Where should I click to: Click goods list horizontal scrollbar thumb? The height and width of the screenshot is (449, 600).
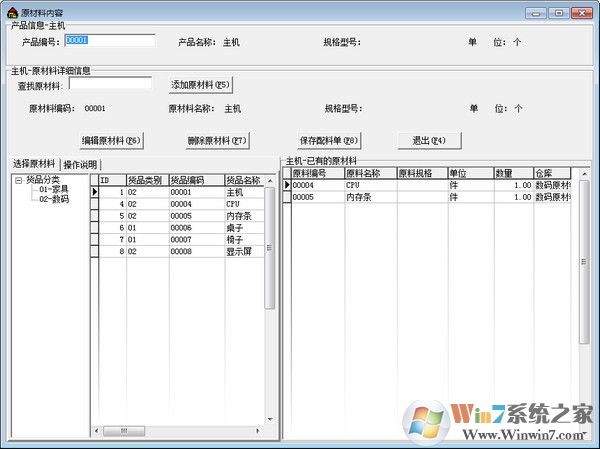pos(124,431)
